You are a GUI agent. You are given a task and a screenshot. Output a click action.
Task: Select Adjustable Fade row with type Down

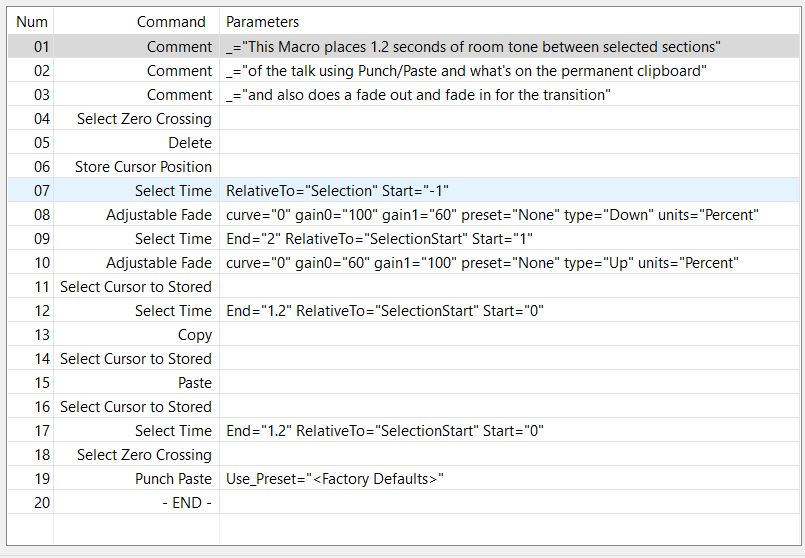point(404,215)
